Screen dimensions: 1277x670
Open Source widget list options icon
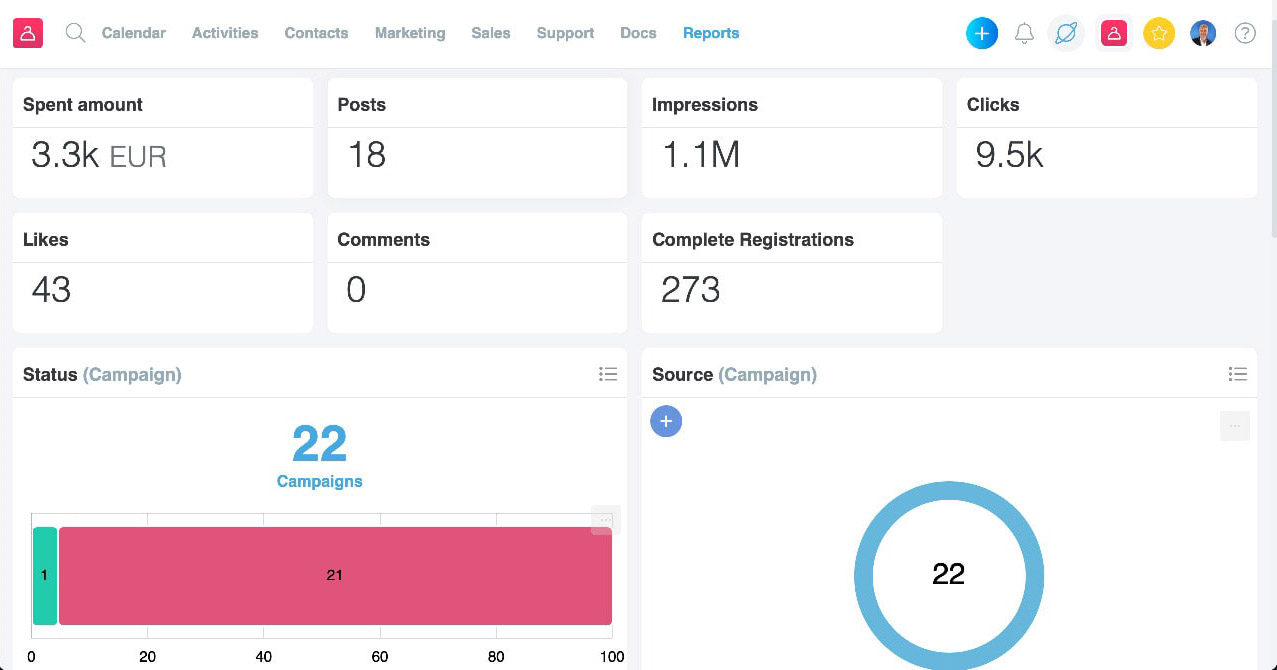[1237, 374]
